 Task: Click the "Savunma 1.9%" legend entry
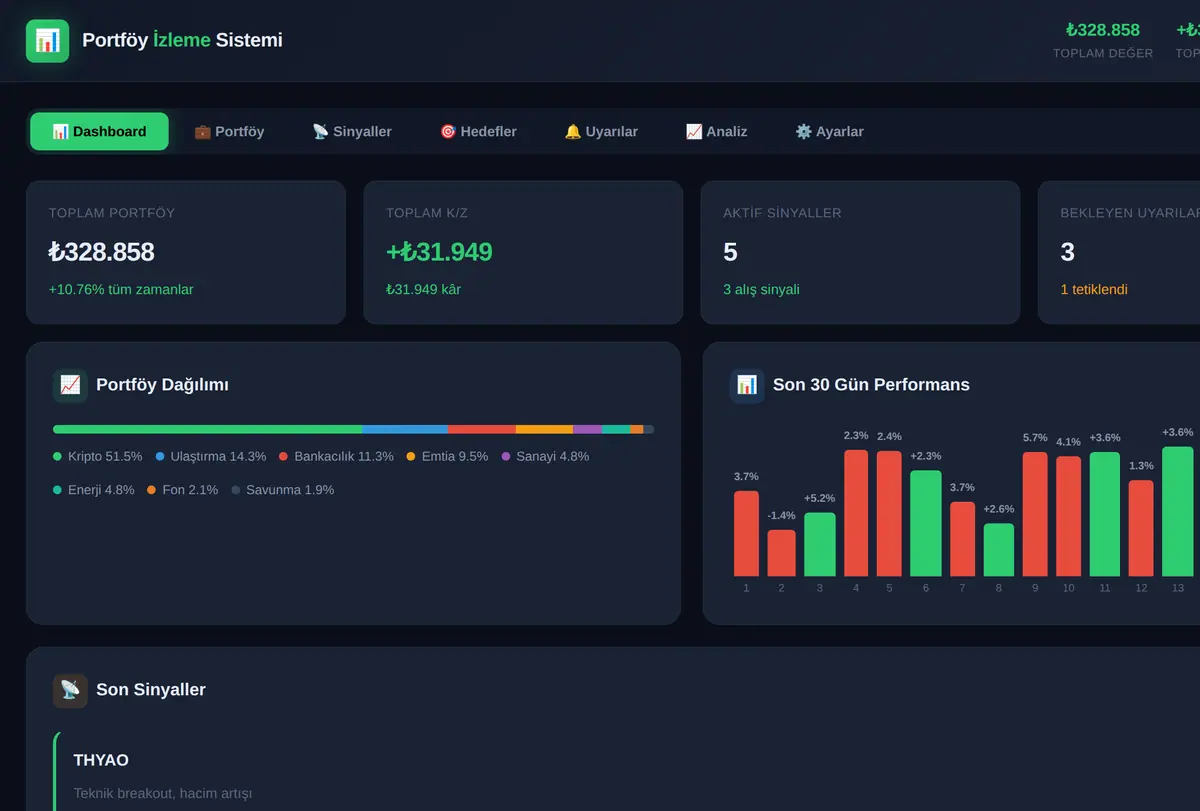[283, 490]
